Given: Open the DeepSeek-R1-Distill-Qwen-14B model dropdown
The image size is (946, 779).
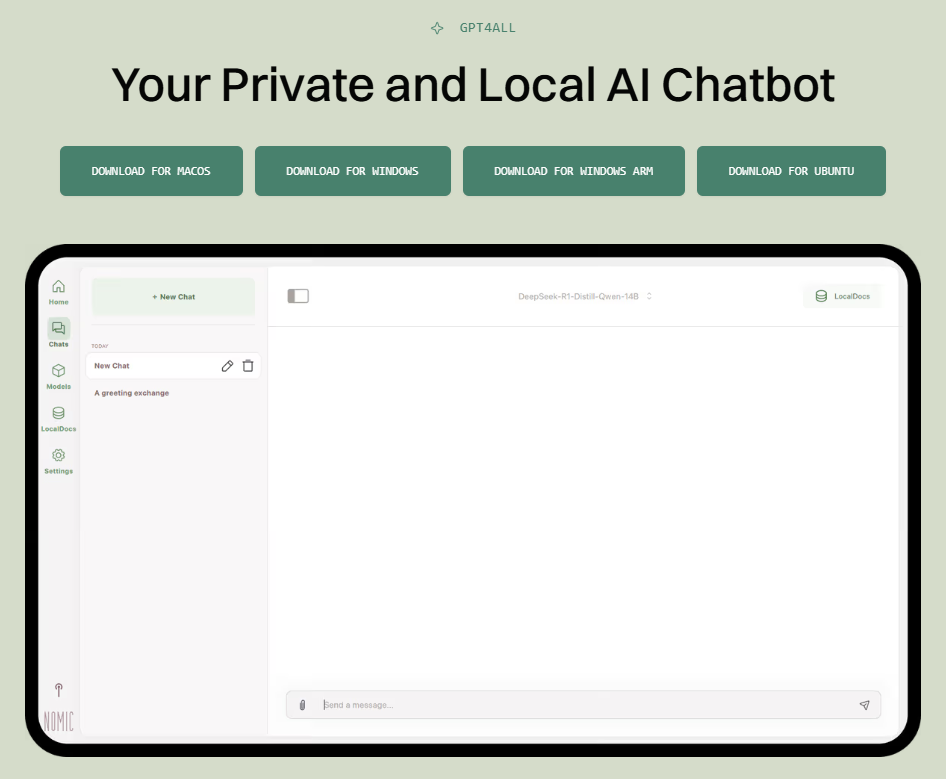Looking at the screenshot, I should coord(585,296).
